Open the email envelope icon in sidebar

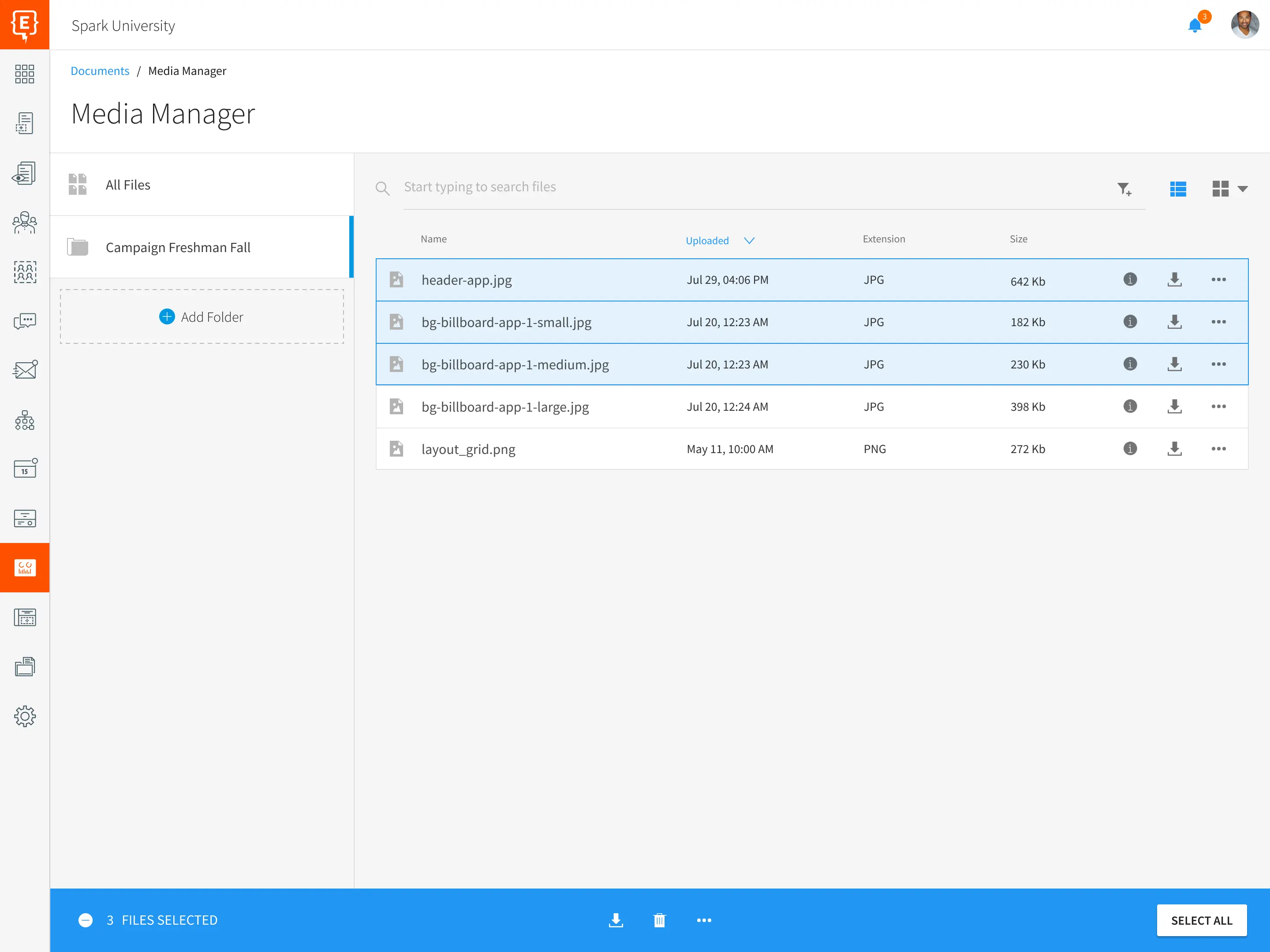(x=25, y=370)
